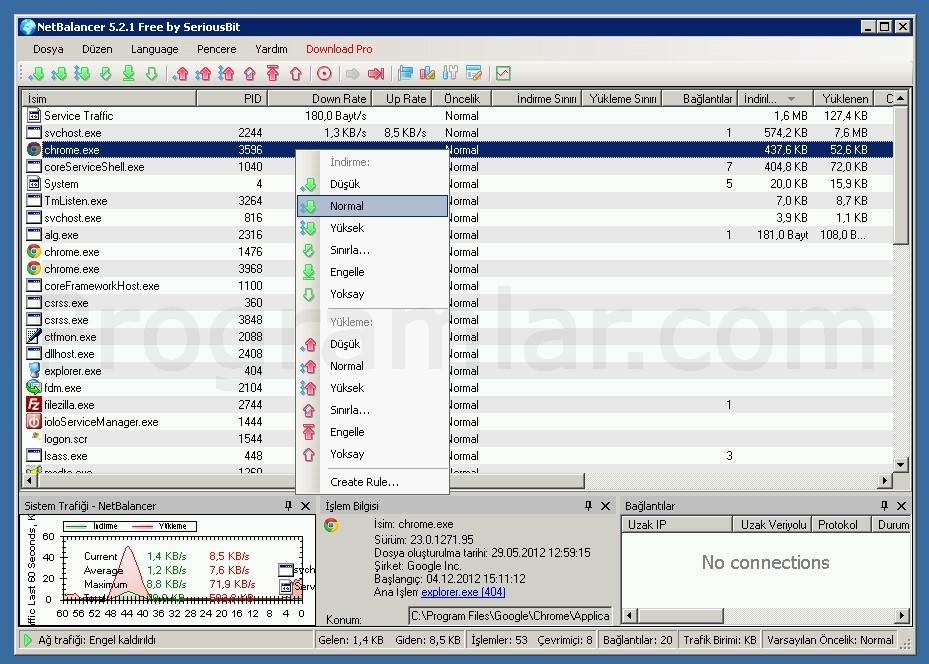929x664 pixels.
Task: Click the green ignore download toolbar icon
Action: click(x=152, y=73)
